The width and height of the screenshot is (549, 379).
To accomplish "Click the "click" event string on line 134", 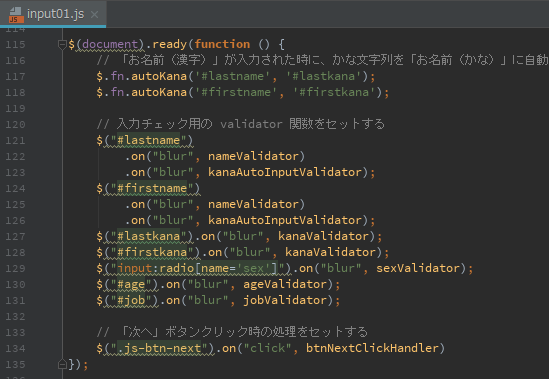I will pyautogui.click(x=267, y=348).
